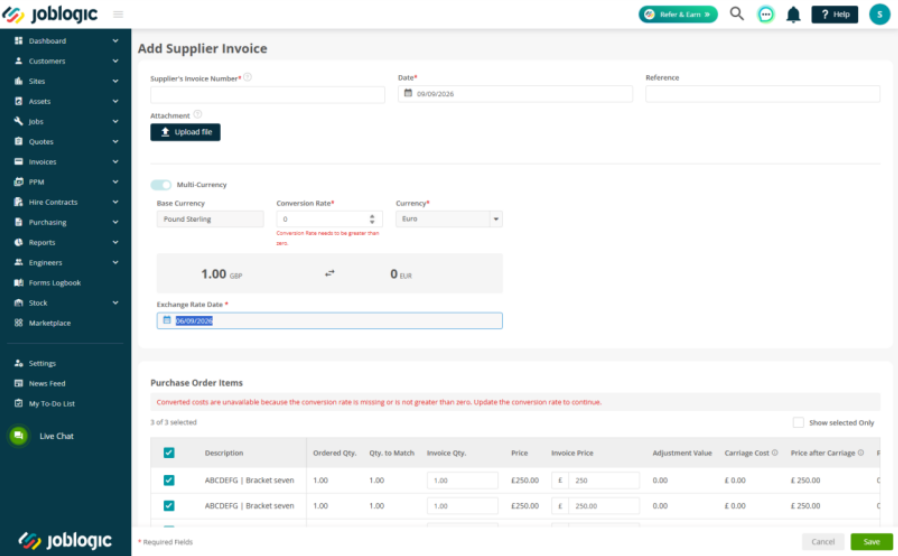The width and height of the screenshot is (898, 556).
Task: Click info icon beside Supplier's Invoice Number
Action: click(247, 77)
